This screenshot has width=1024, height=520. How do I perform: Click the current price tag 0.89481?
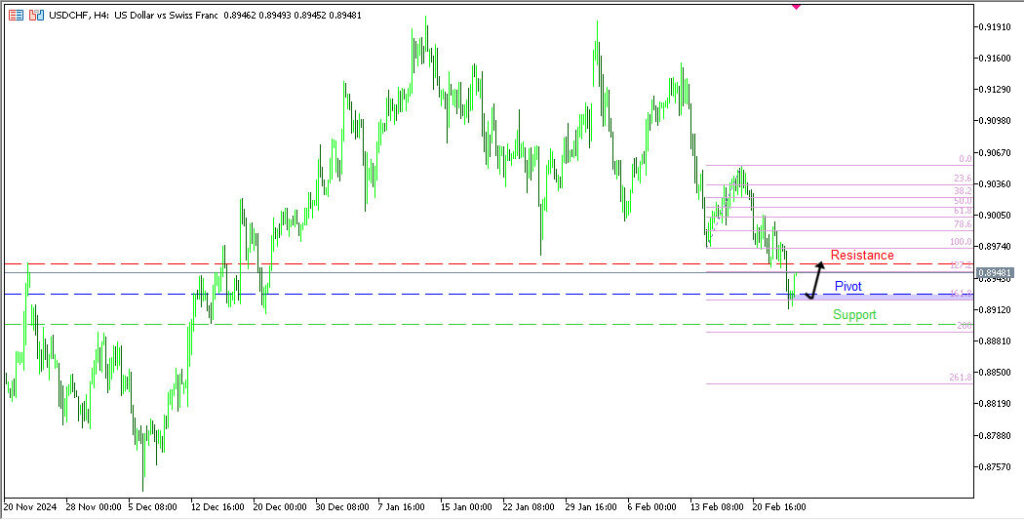(995, 273)
